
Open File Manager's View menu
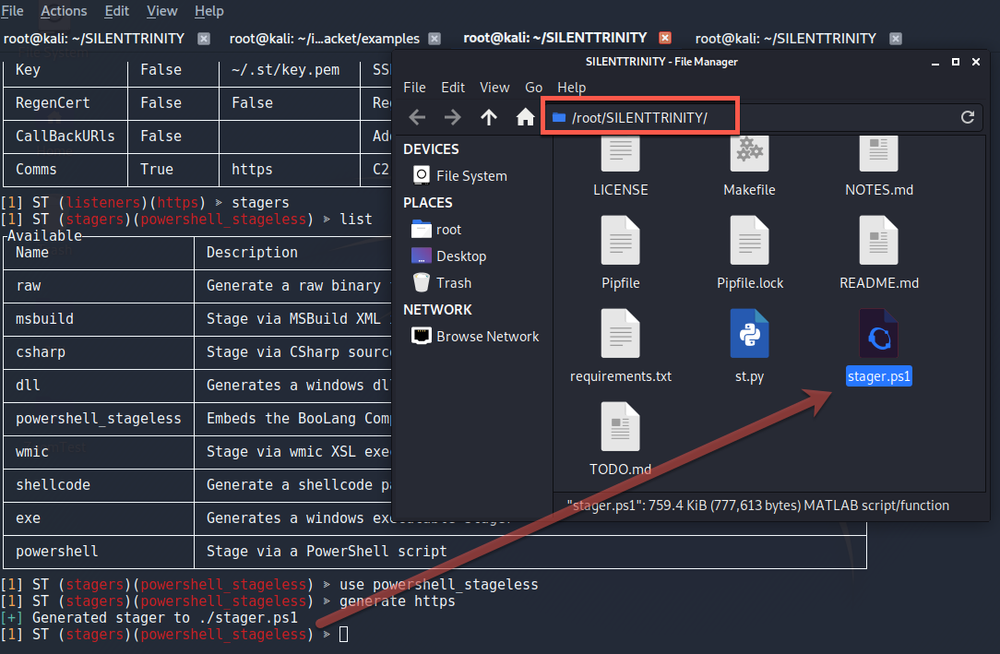point(494,87)
